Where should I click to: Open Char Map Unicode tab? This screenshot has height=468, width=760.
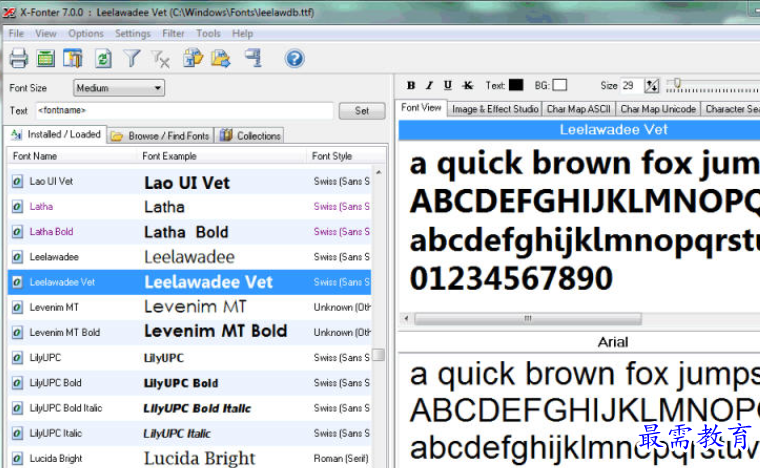click(658, 109)
